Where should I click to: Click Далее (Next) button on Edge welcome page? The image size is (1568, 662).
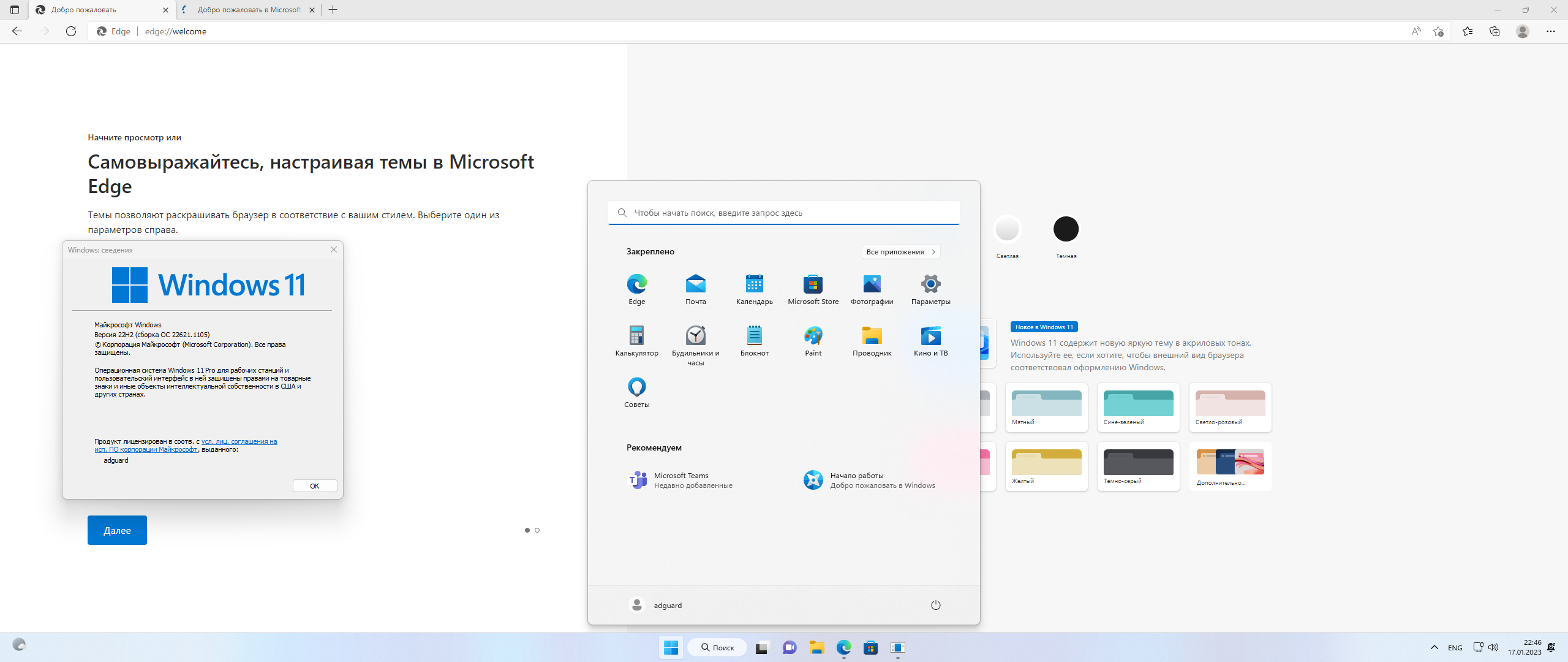116,531
